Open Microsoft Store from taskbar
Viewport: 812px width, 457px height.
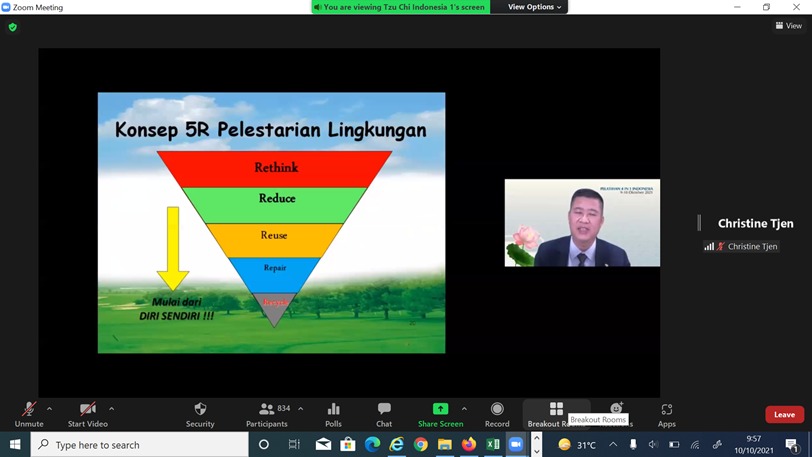point(347,445)
